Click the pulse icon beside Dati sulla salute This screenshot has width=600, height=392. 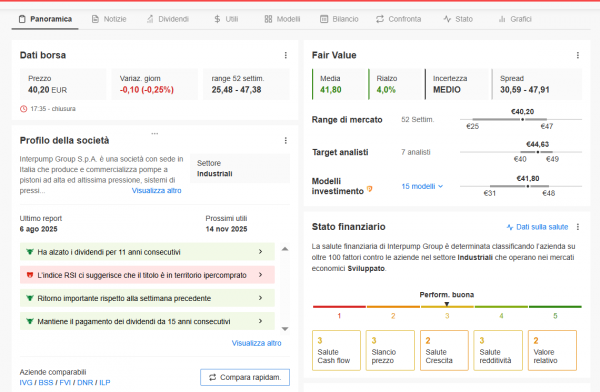(510, 227)
